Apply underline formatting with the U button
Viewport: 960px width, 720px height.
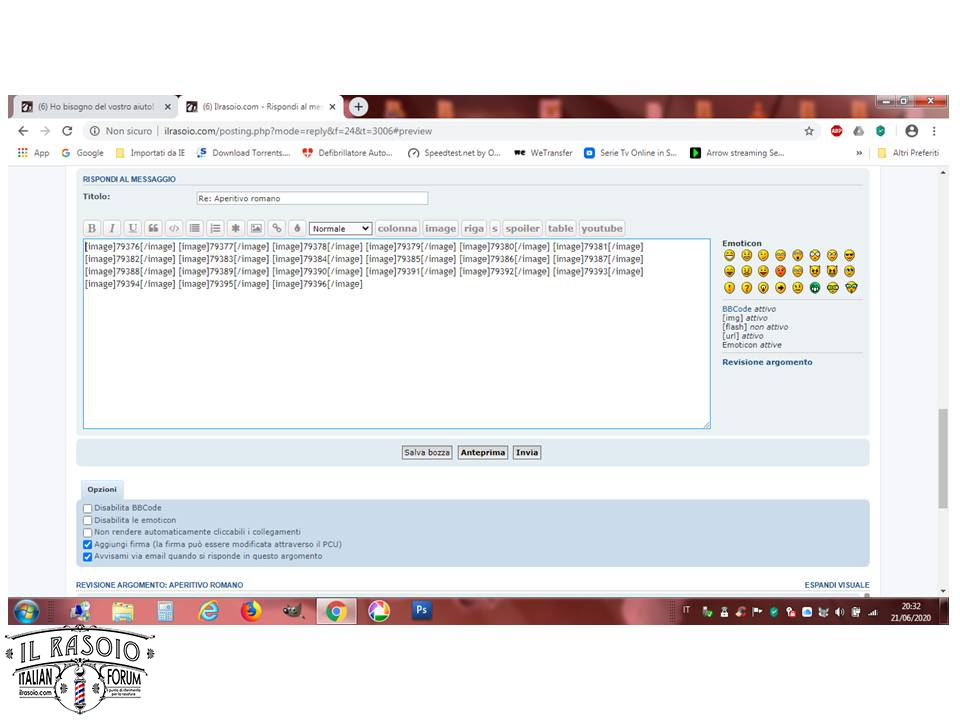point(133,228)
